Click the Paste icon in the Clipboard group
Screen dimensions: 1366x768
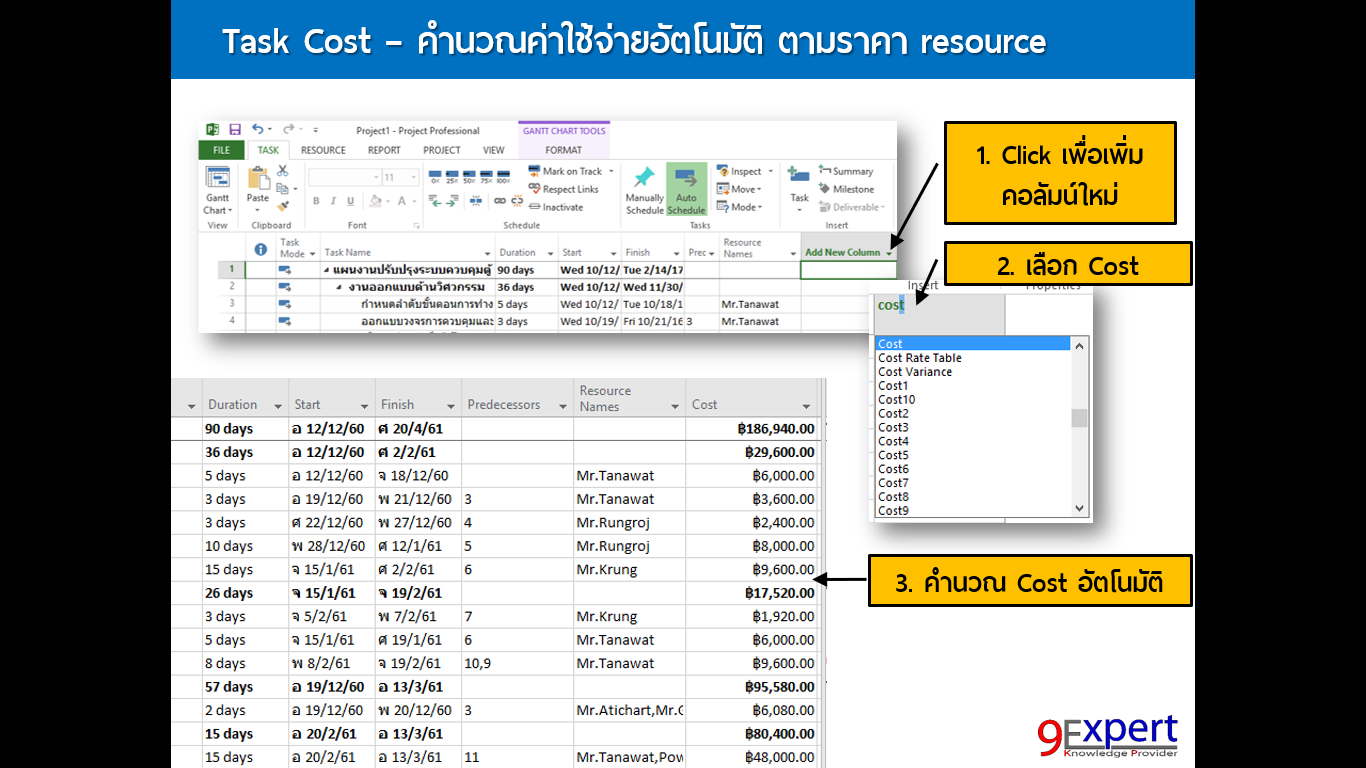tap(257, 179)
